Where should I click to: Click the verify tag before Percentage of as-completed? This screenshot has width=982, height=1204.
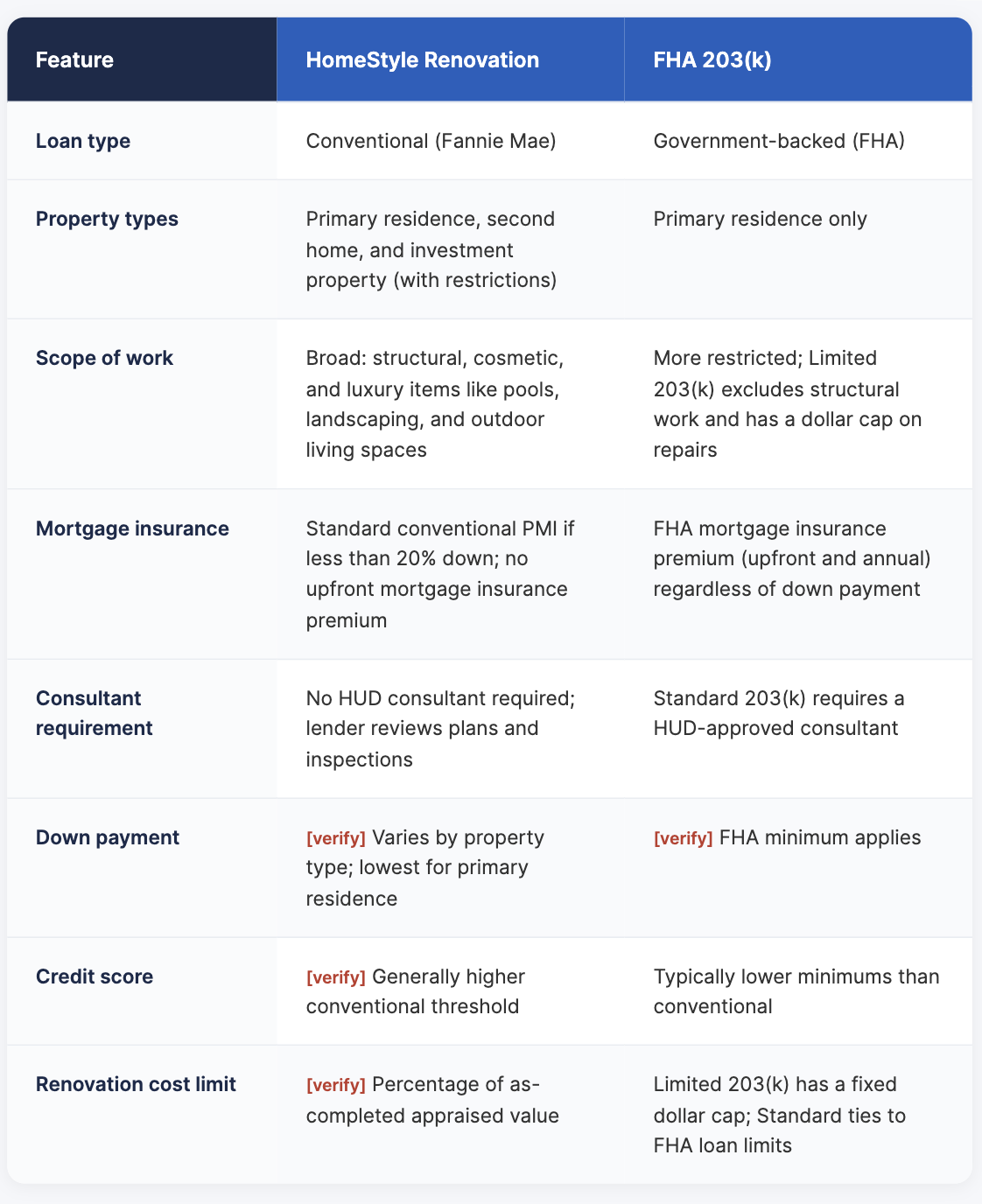[336, 1085]
